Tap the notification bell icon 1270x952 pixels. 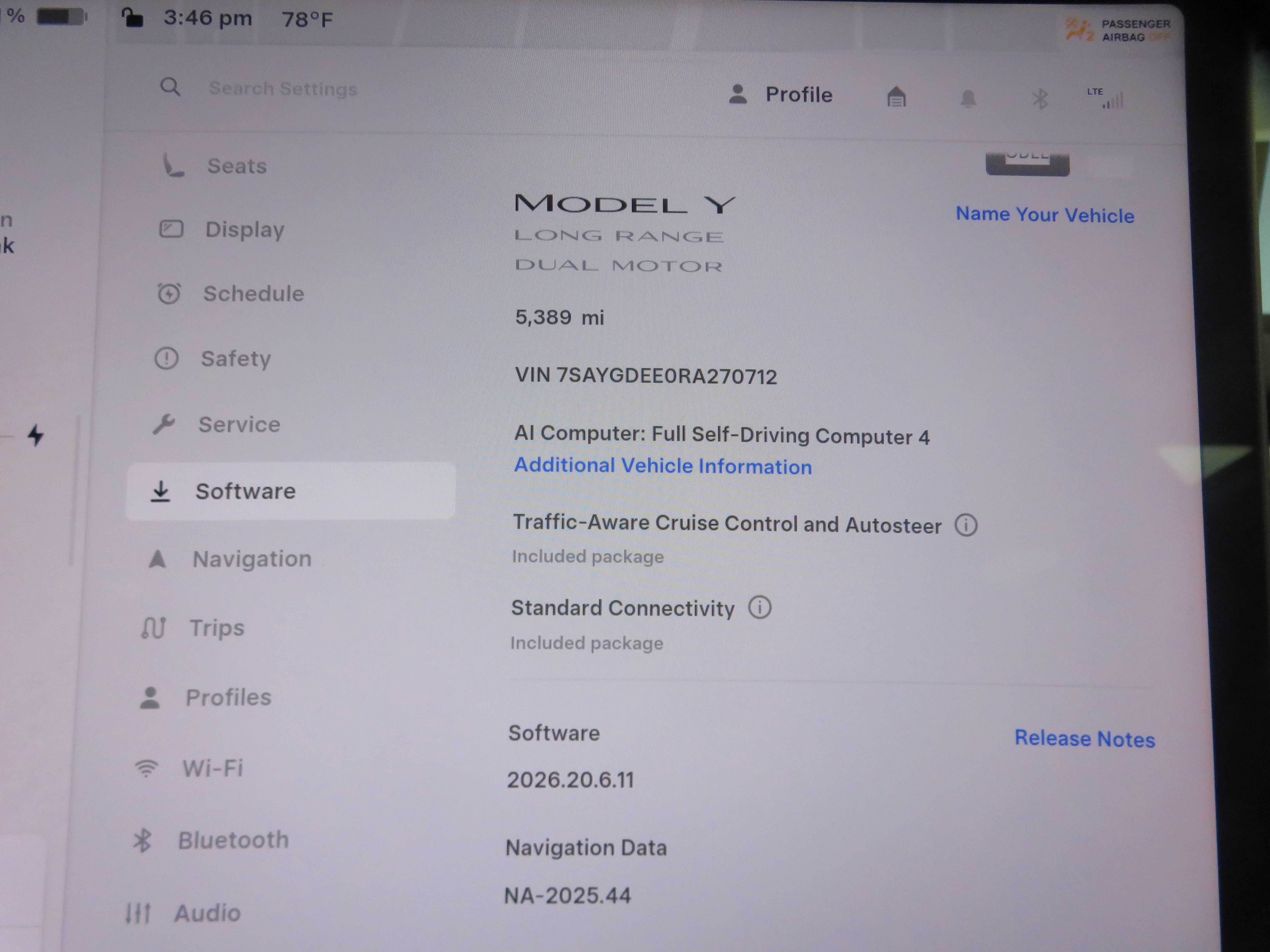click(x=969, y=99)
